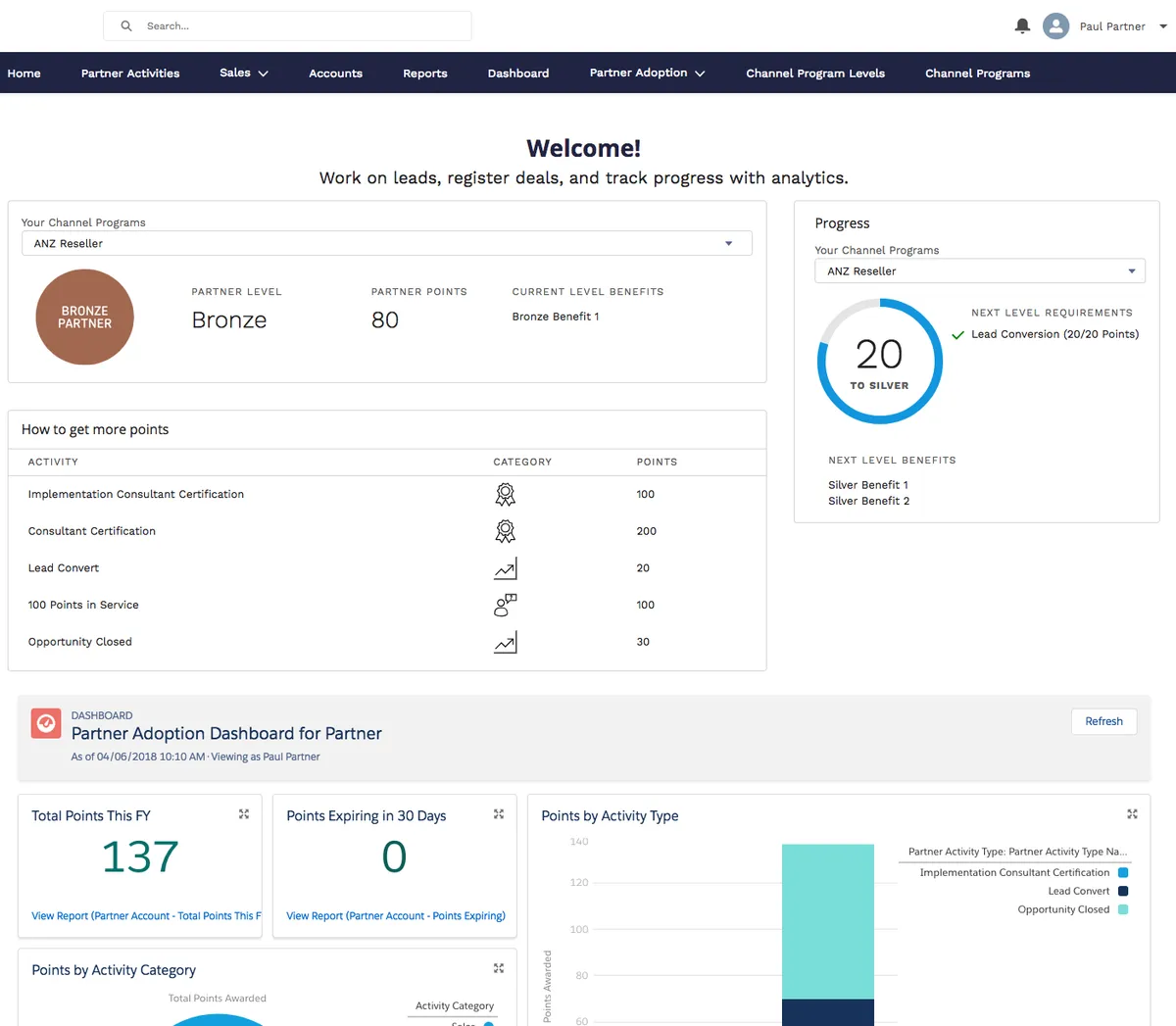Click the CATEGORY column header
Image resolution: width=1176 pixels, height=1026 pixels.
(522, 462)
